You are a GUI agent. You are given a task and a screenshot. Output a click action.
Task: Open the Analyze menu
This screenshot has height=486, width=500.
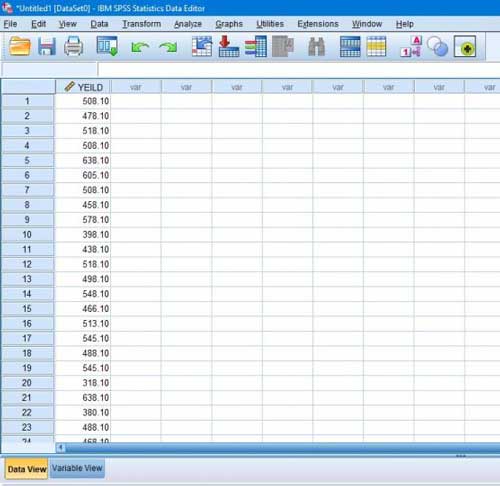(188, 24)
